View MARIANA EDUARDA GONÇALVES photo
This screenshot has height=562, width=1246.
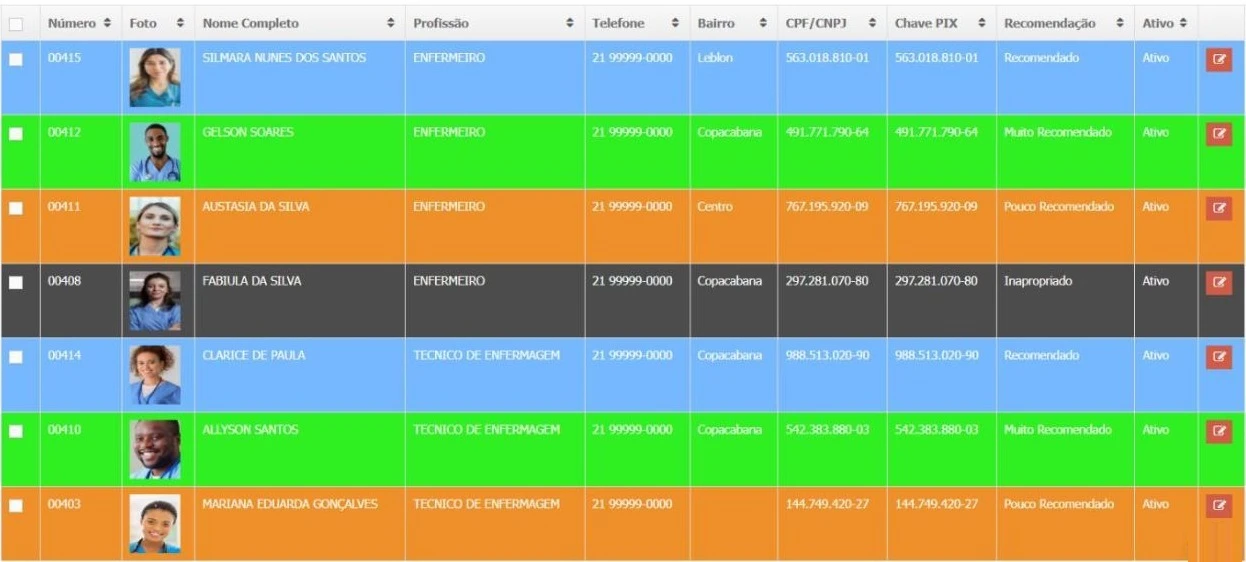[155, 523]
